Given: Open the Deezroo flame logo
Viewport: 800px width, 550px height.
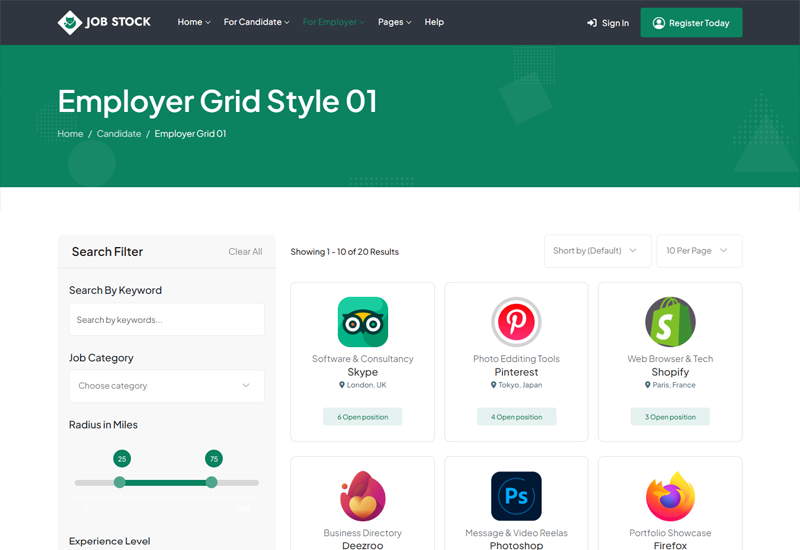Looking at the screenshot, I should point(363,496).
